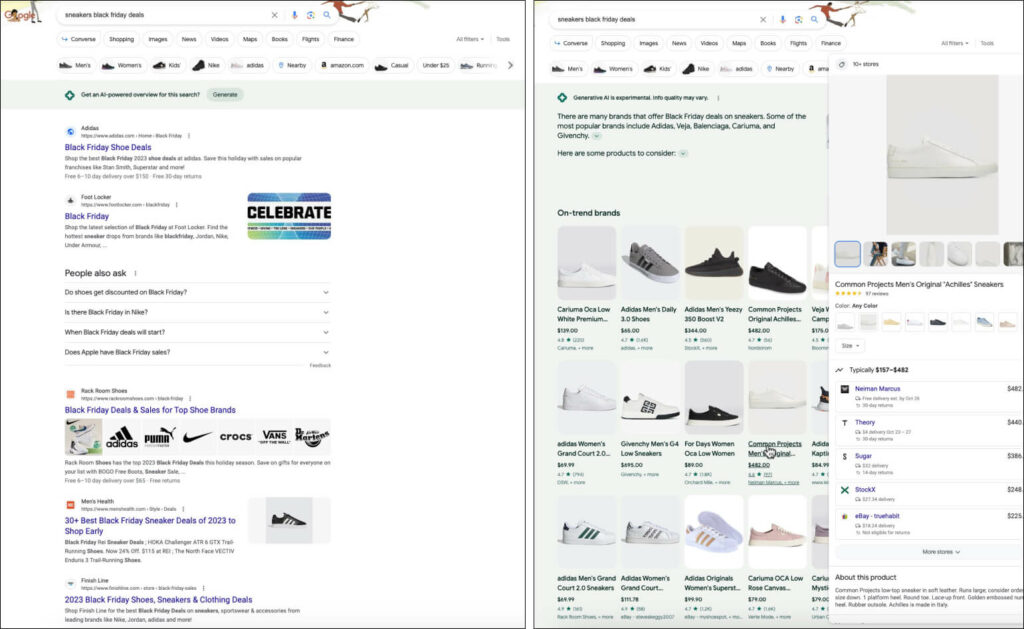Click the voice search microphone in left window

293,15
